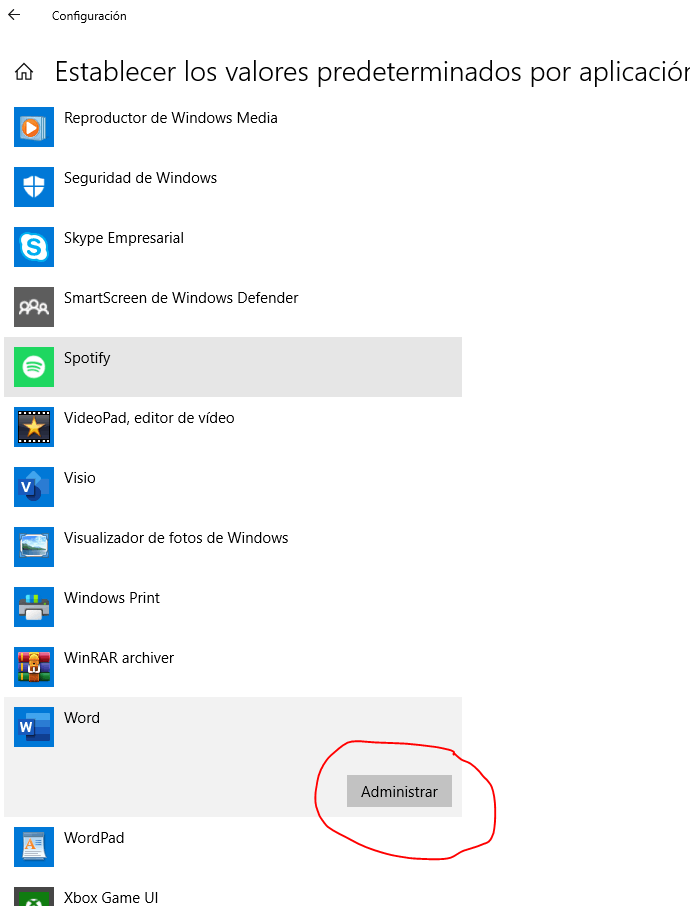Viewport: 690px width, 906px height.
Task: Click the "Xbox Game UI" label
Action: (110, 898)
